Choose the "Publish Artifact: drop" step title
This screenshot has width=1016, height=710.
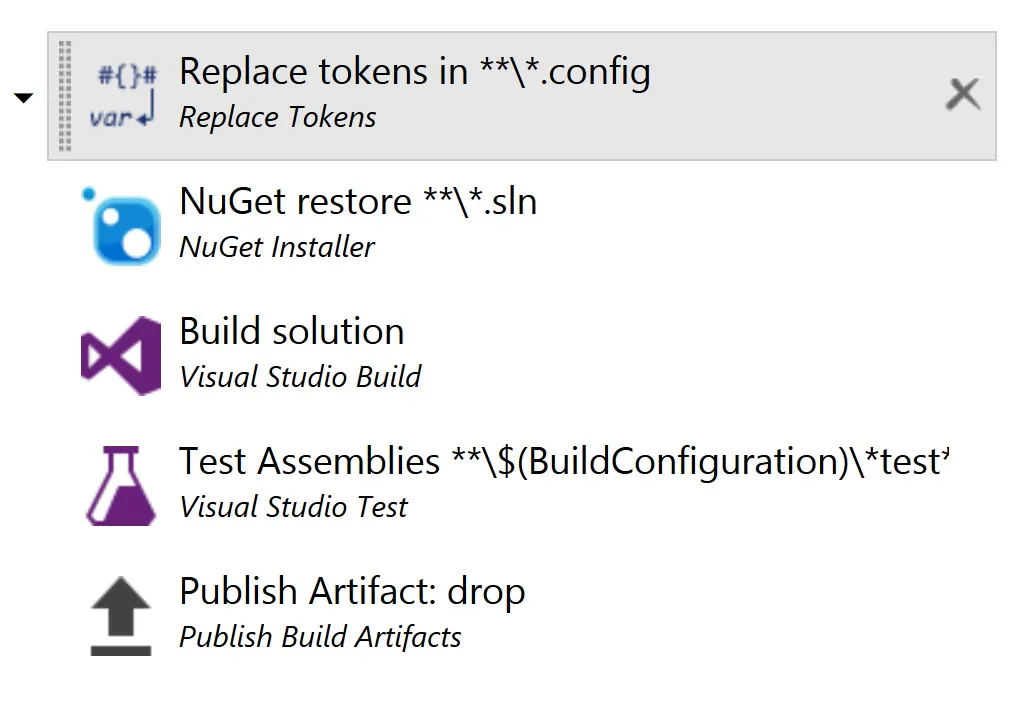click(x=352, y=592)
